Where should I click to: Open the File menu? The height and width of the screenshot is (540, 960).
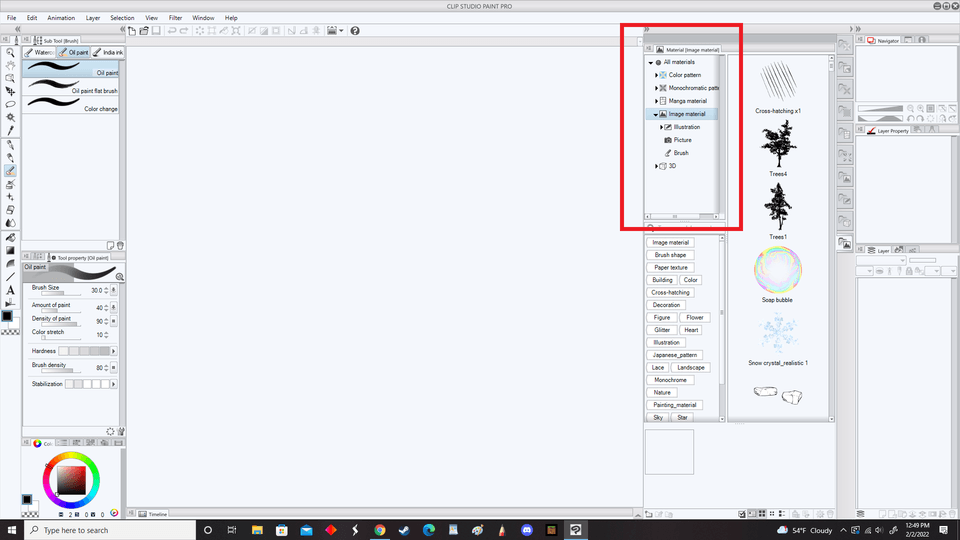12,18
